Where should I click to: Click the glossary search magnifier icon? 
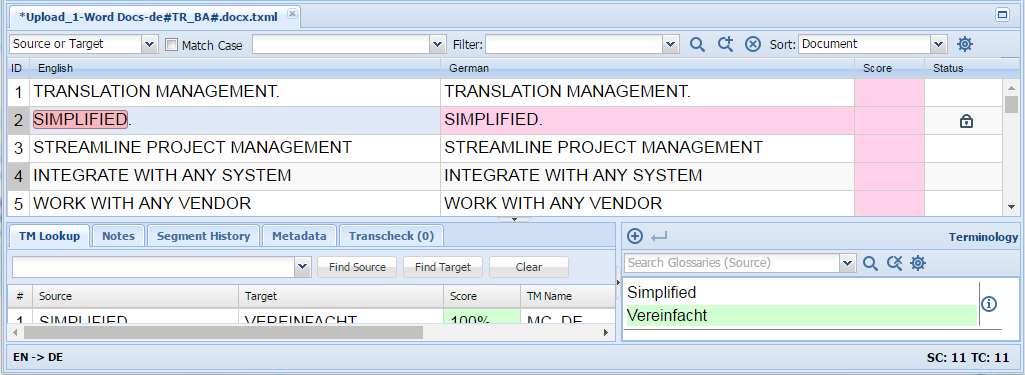pyautogui.click(x=870, y=263)
